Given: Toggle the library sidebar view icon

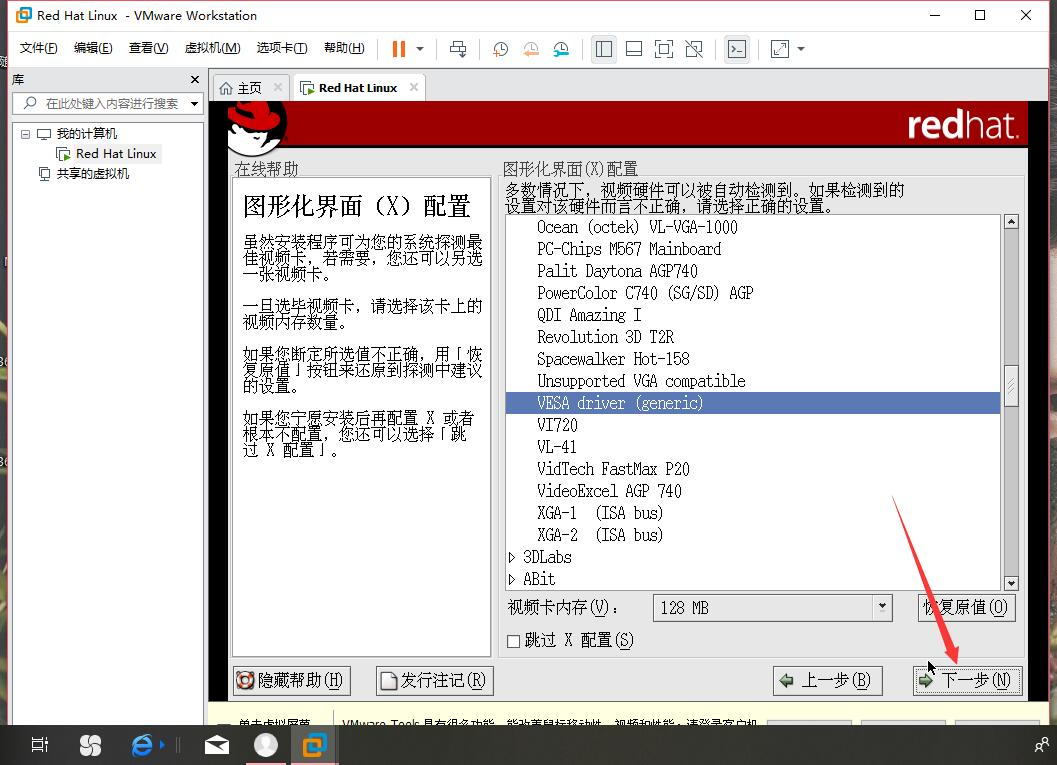Looking at the screenshot, I should (x=603, y=49).
